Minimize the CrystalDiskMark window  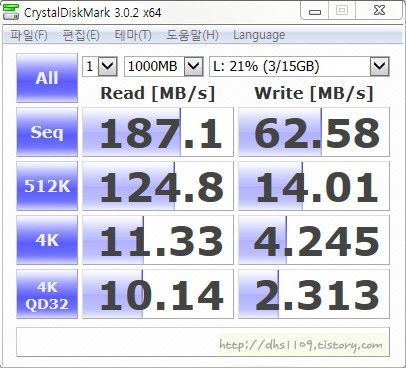tap(315, 11)
